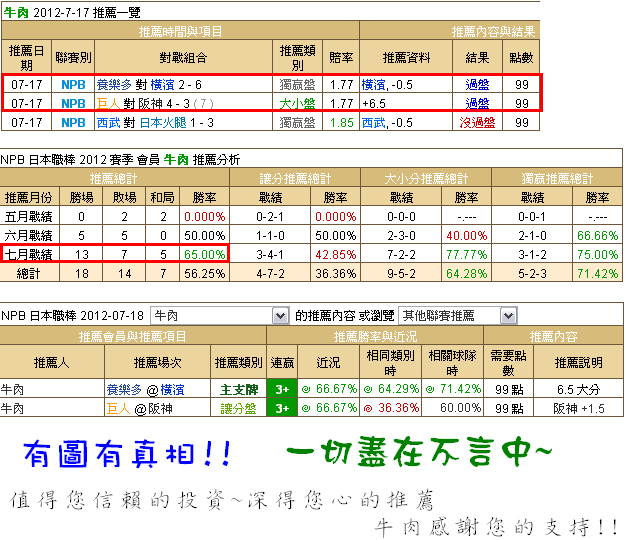
Task: Click the green smiley beside 71.42% in picks table
Action: (x=430, y=389)
